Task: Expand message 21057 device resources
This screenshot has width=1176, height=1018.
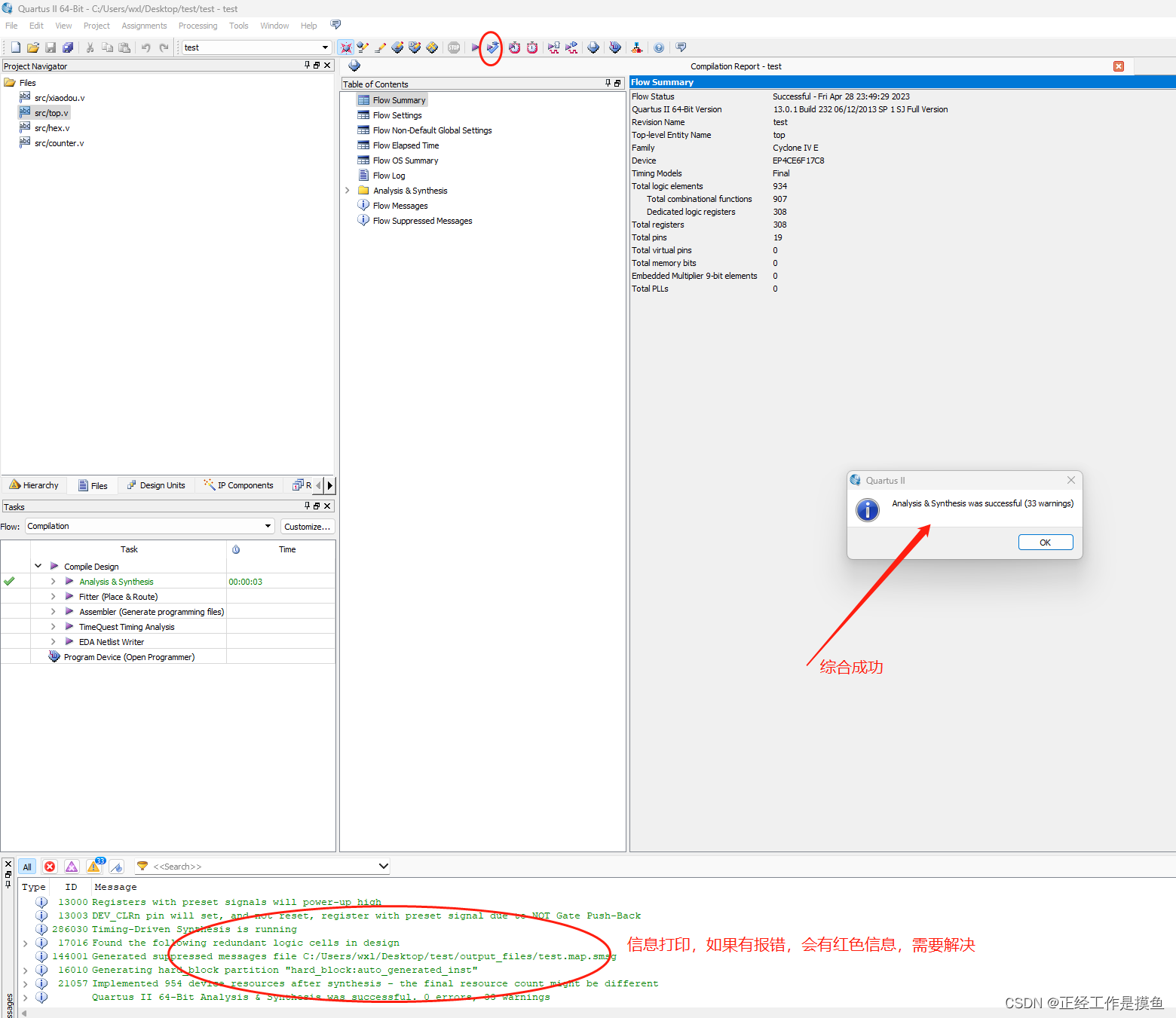Action: [26, 983]
